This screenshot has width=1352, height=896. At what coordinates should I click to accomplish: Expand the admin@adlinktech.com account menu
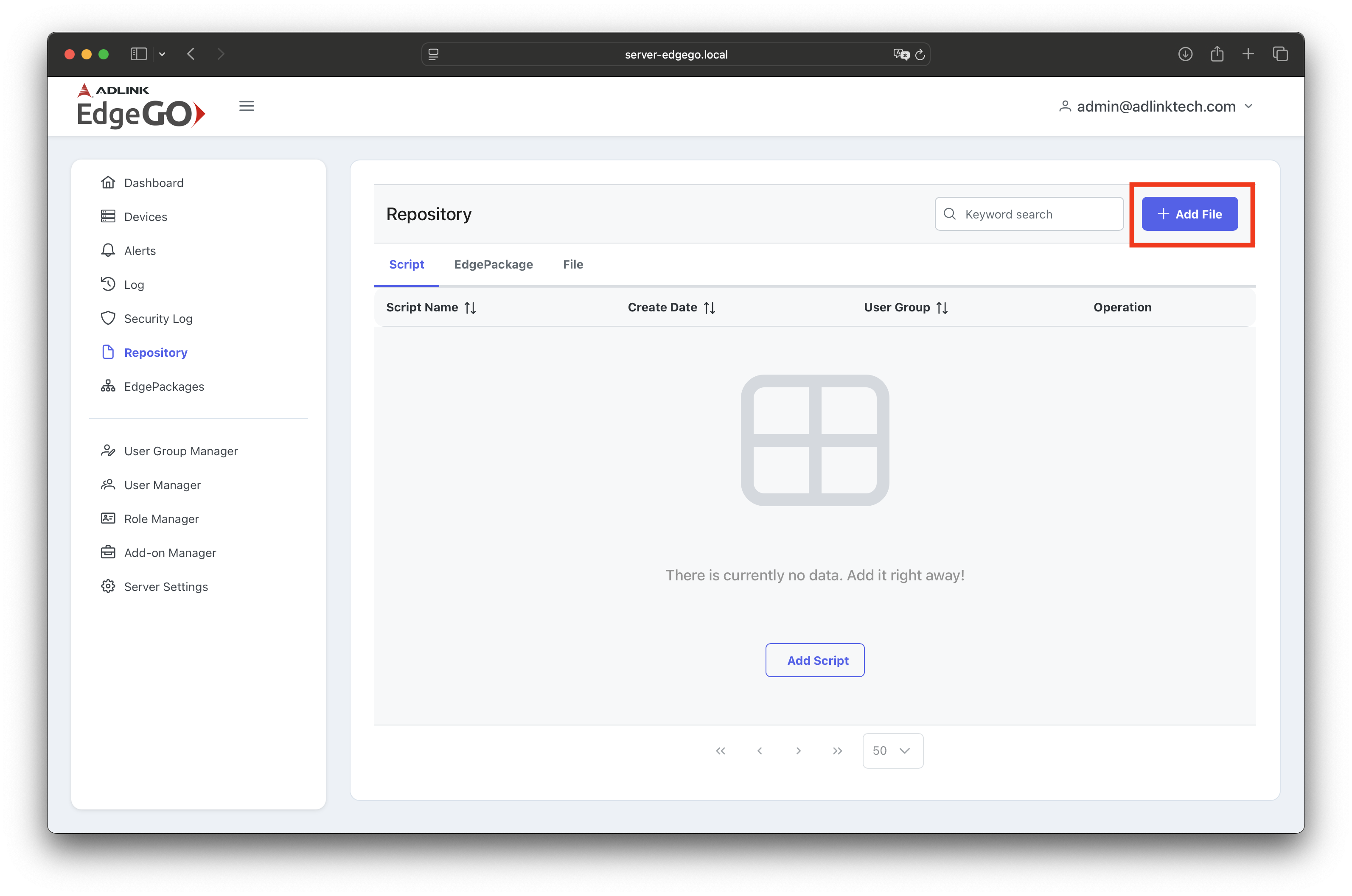[1156, 106]
